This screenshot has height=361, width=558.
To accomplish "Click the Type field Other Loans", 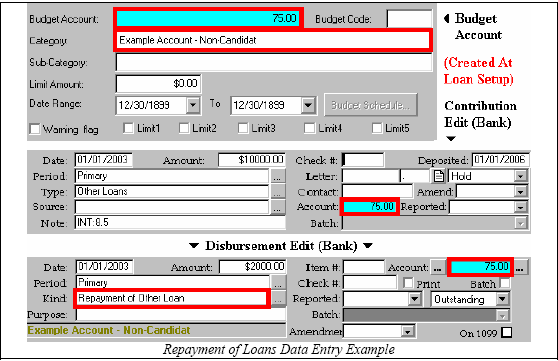I will pos(172,192).
